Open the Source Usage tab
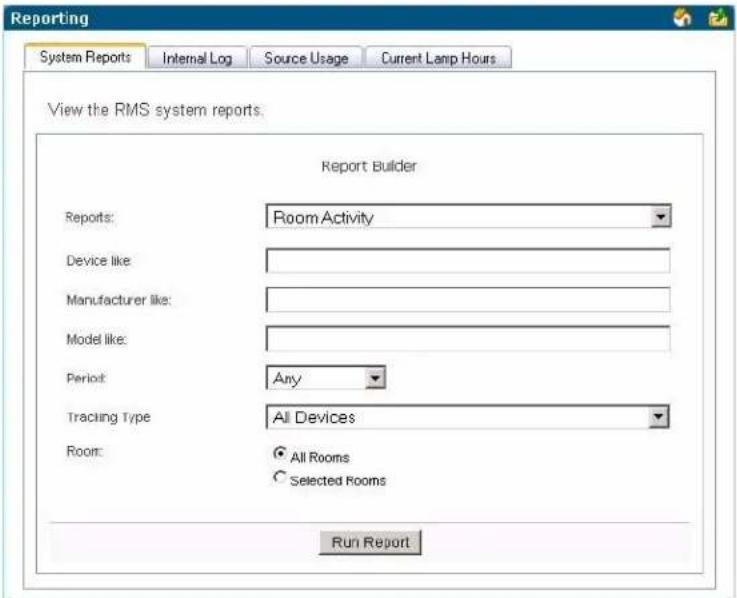Image resolution: width=737 pixels, height=598 pixels. 306,58
